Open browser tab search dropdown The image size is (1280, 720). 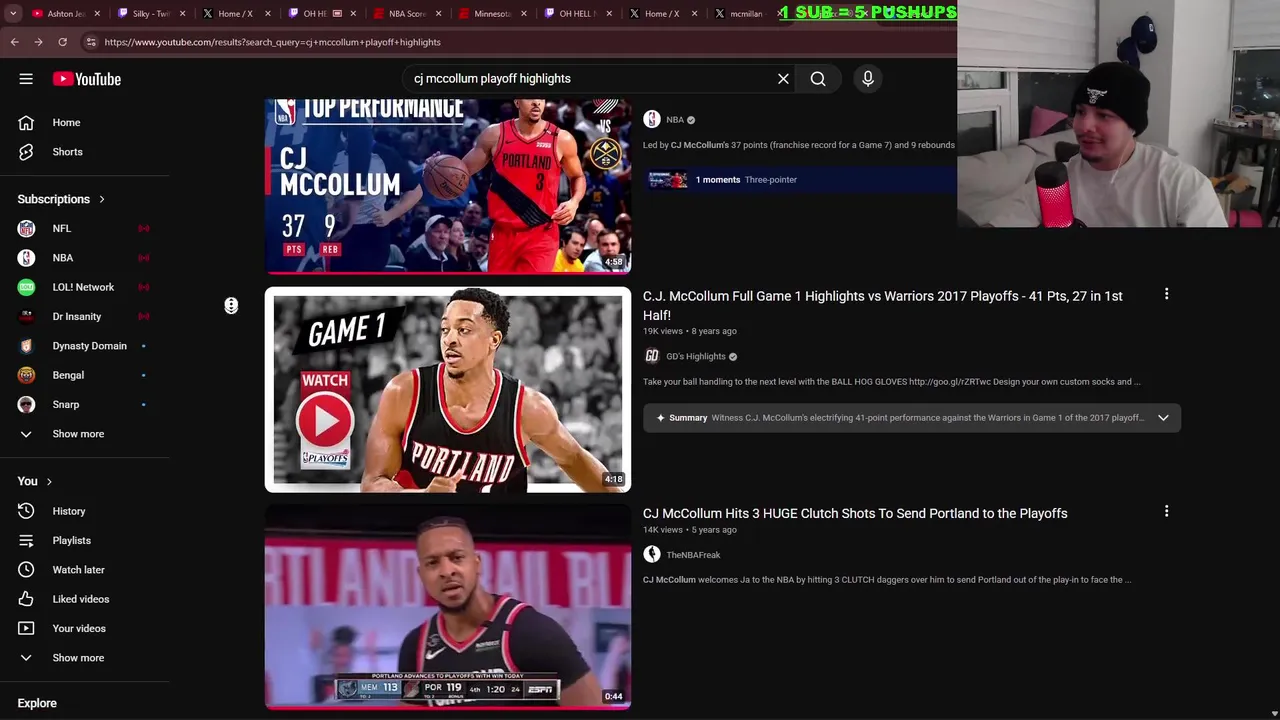(x=13, y=14)
